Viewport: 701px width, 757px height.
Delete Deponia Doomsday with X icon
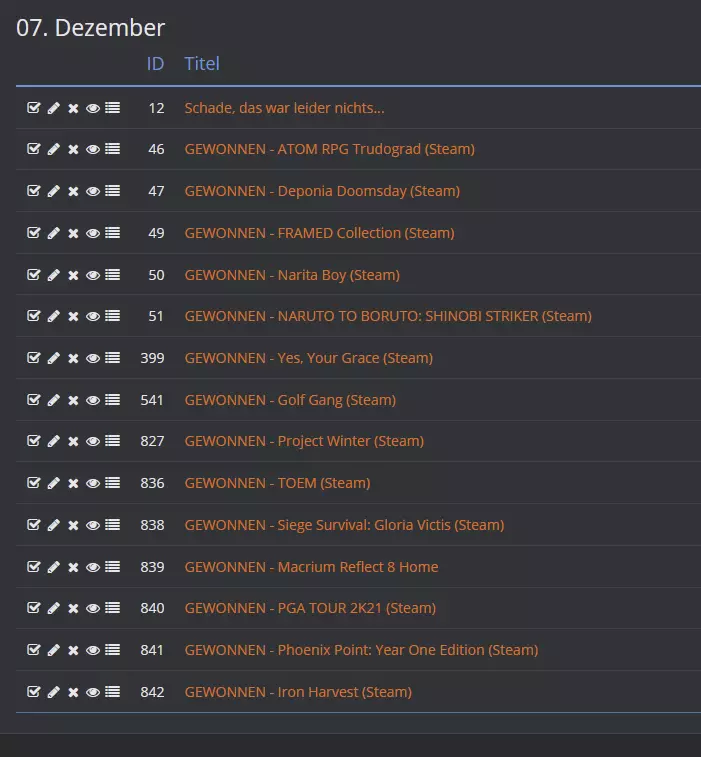[73, 191]
